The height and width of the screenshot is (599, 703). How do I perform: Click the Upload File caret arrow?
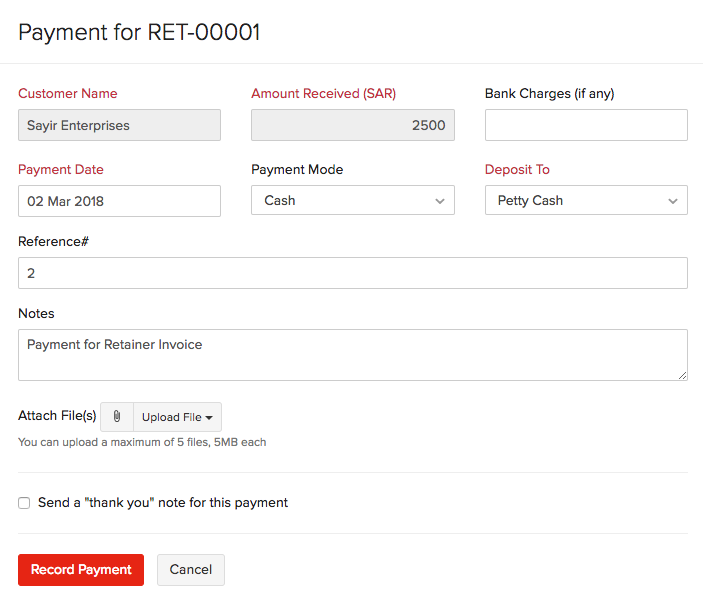pos(209,417)
